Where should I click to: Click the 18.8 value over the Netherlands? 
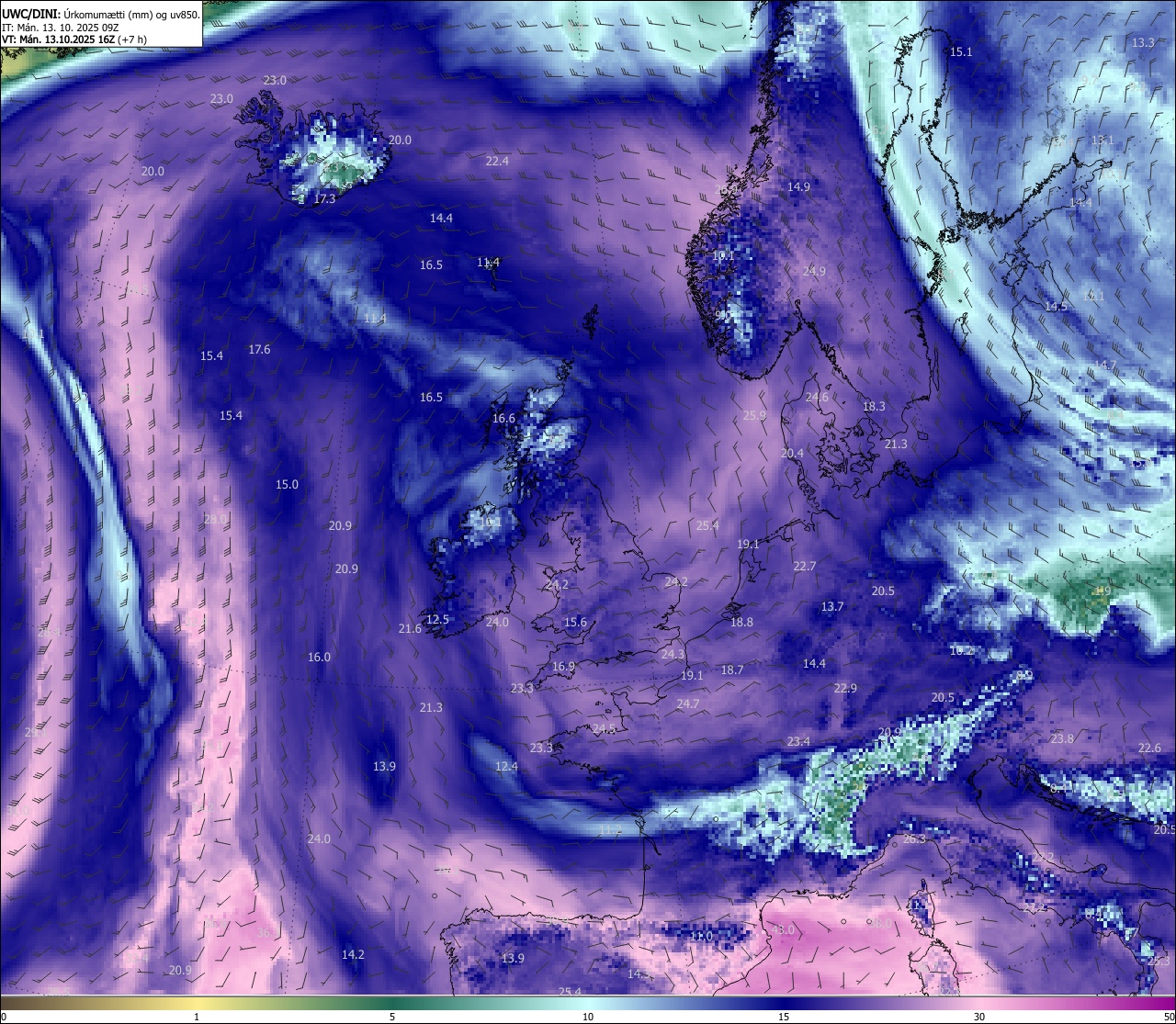tap(741, 623)
